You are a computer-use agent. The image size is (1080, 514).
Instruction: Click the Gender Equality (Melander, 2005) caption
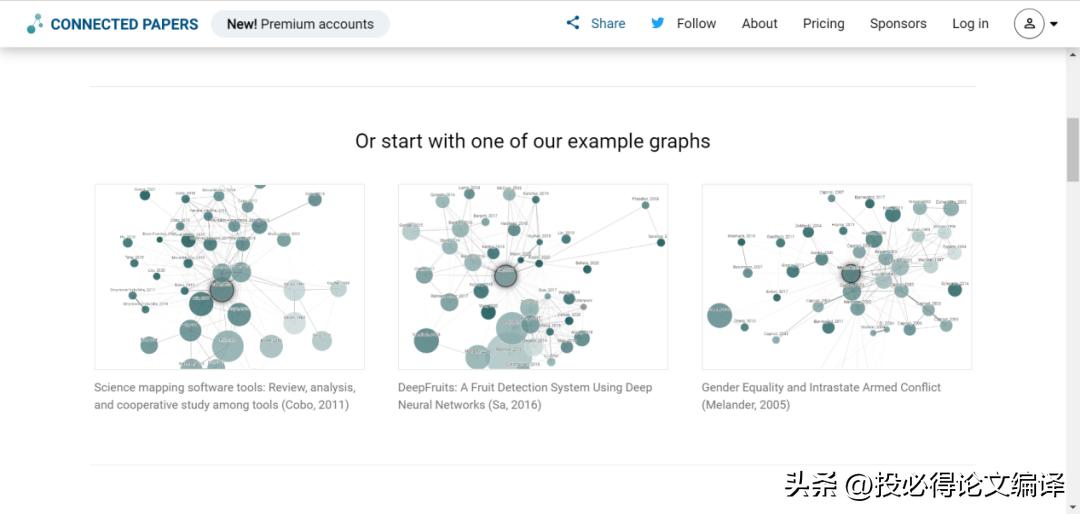pos(821,396)
